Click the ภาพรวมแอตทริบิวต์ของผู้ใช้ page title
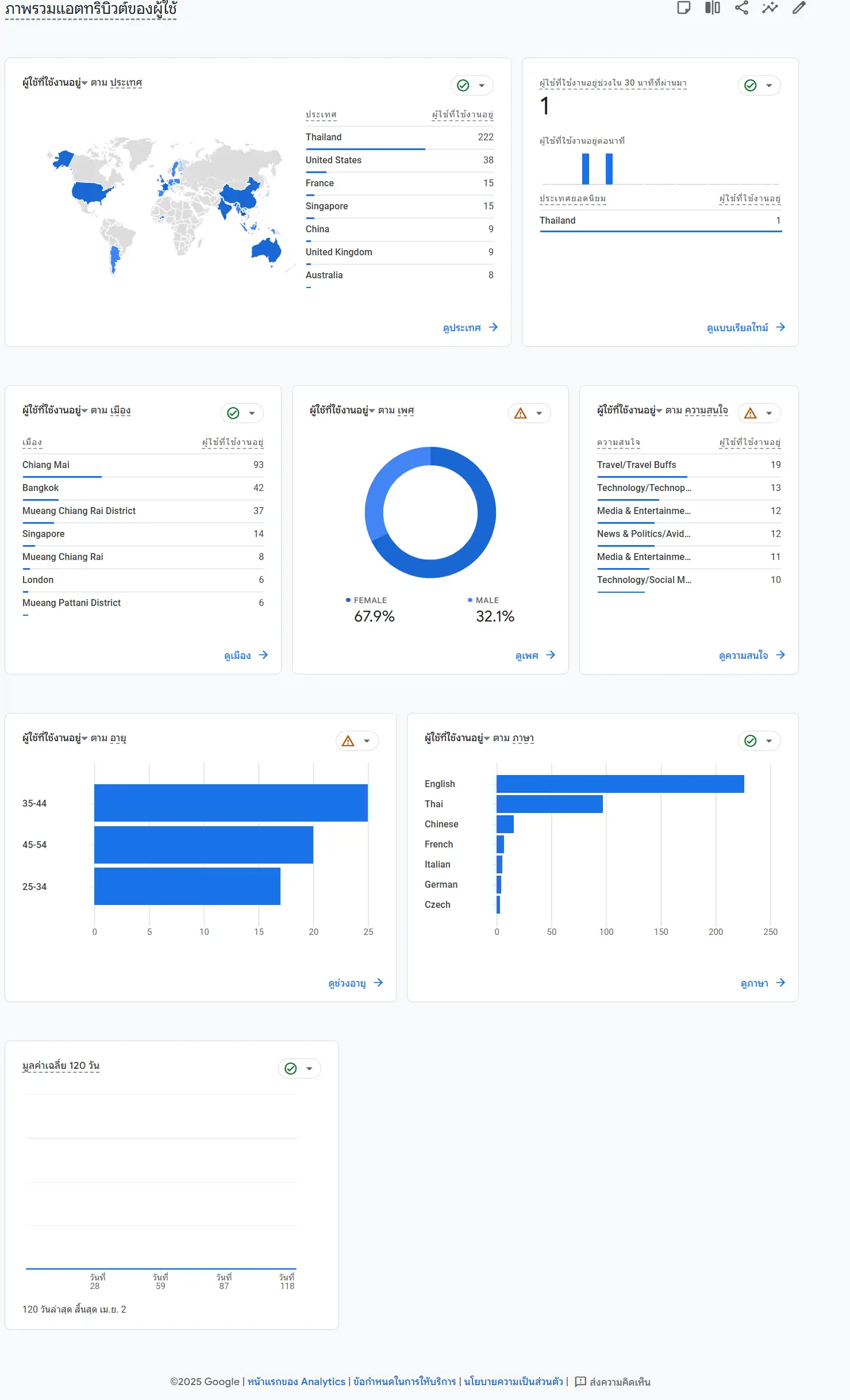The image size is (850, 1400). click(91, 9)
